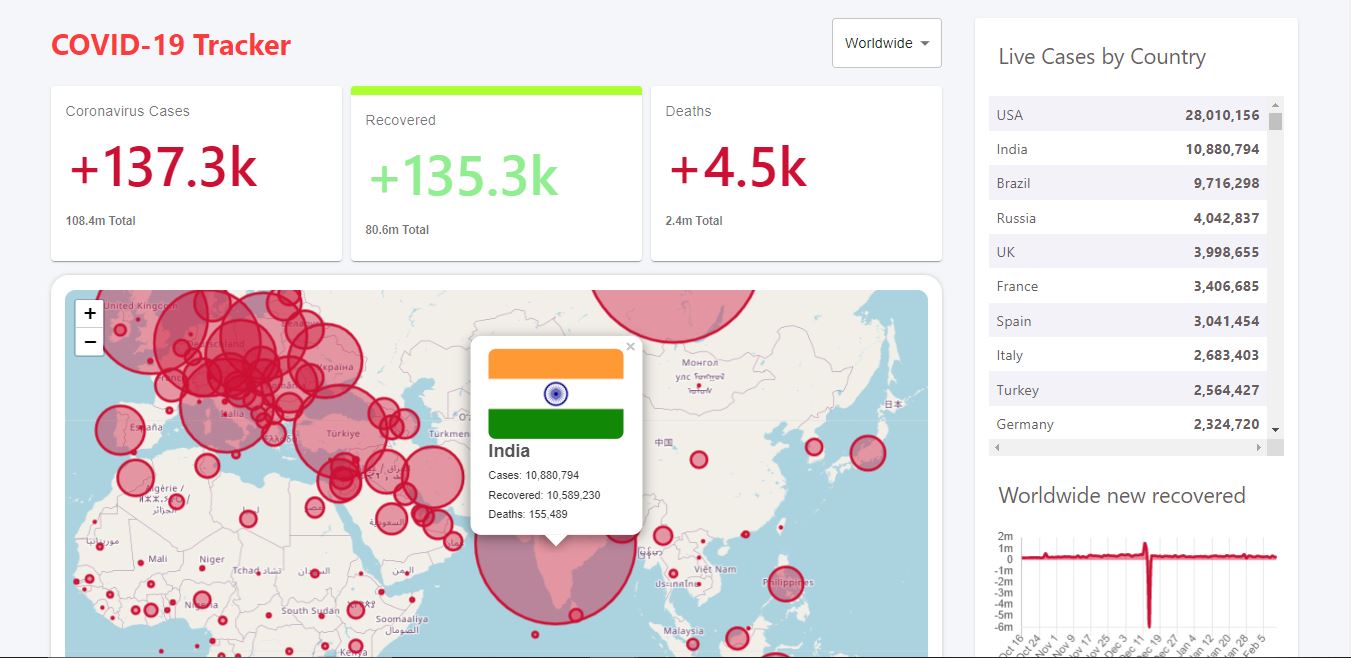Click the Germany row in country table
The width and height of the screenshot is (1351, 658).
[1128, 424]
